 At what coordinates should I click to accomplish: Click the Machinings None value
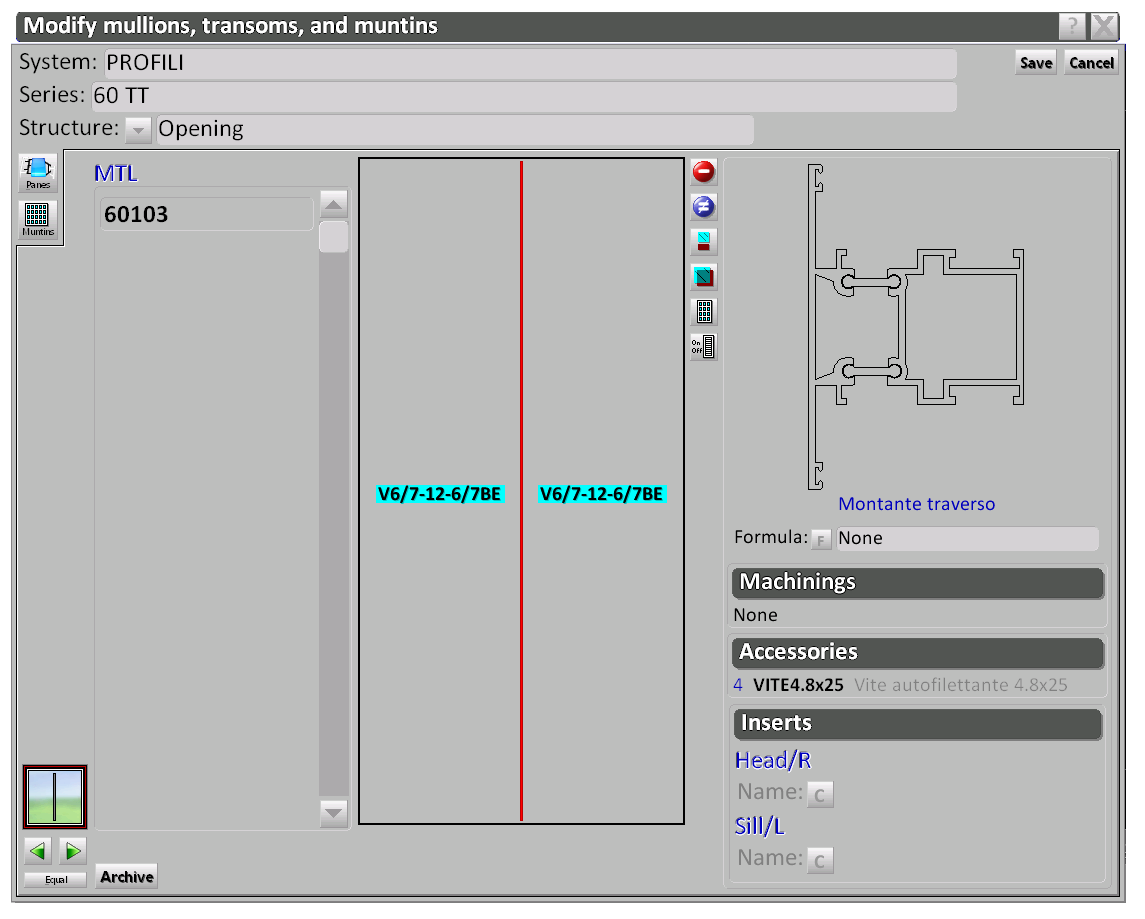pyautogui.click(x=755, y=615)
